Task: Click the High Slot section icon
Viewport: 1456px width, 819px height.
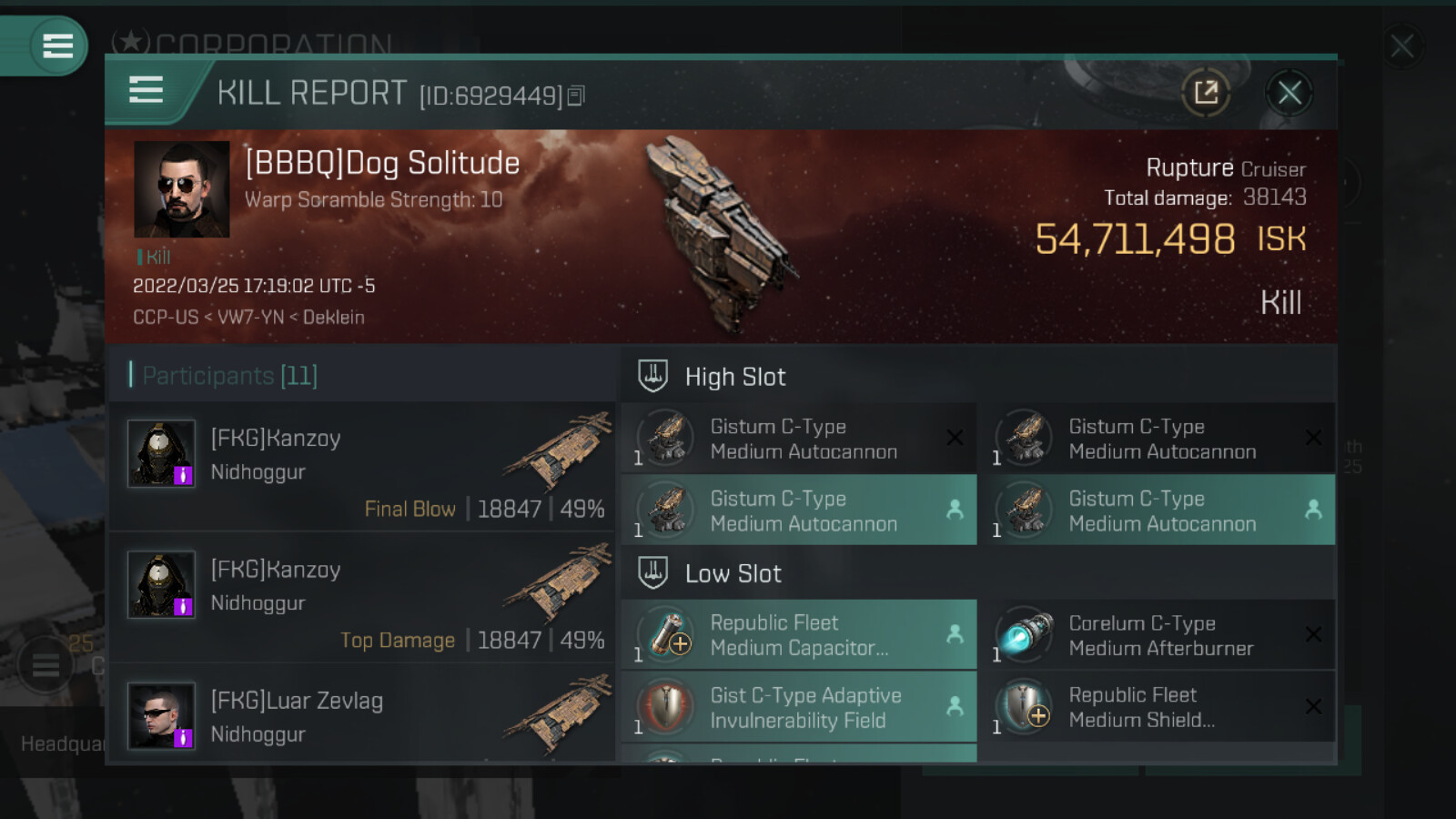Action: pyautogui.click(x=652, y=376)
